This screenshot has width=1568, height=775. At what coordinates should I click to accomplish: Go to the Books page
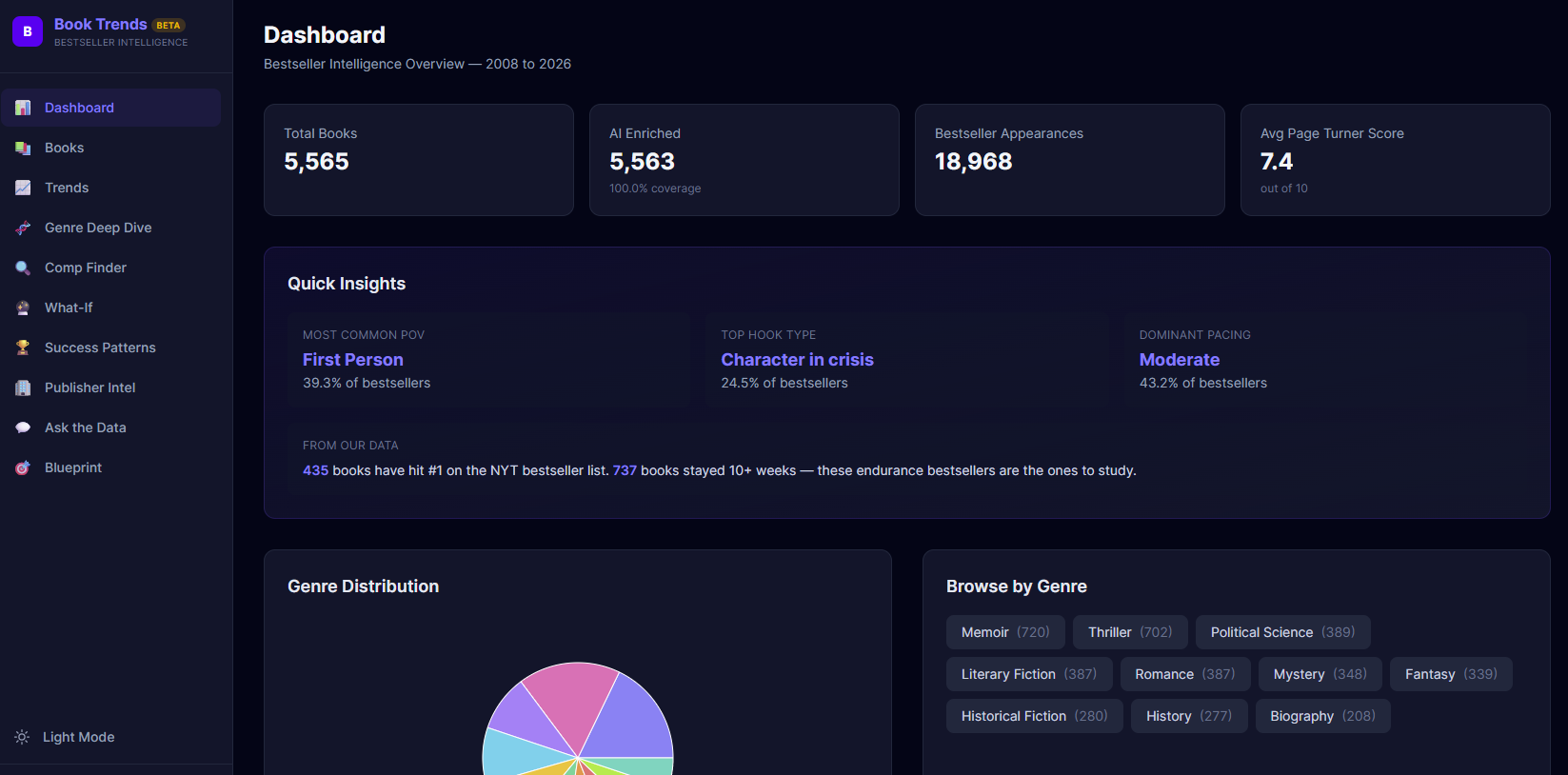pyautogui.click(x=111, y=148)
